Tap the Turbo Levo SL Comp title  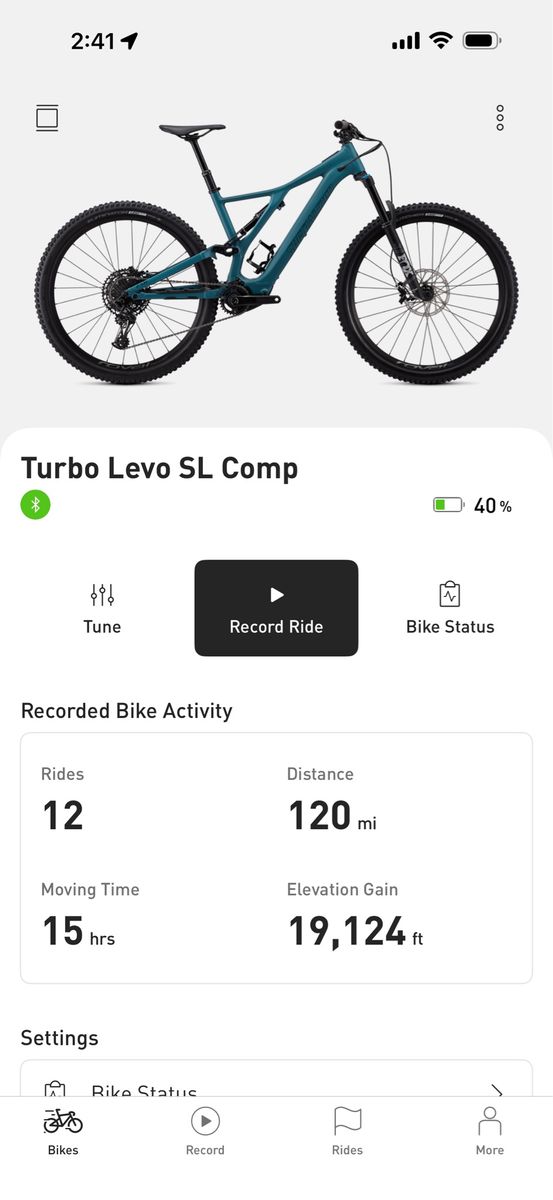160,468
